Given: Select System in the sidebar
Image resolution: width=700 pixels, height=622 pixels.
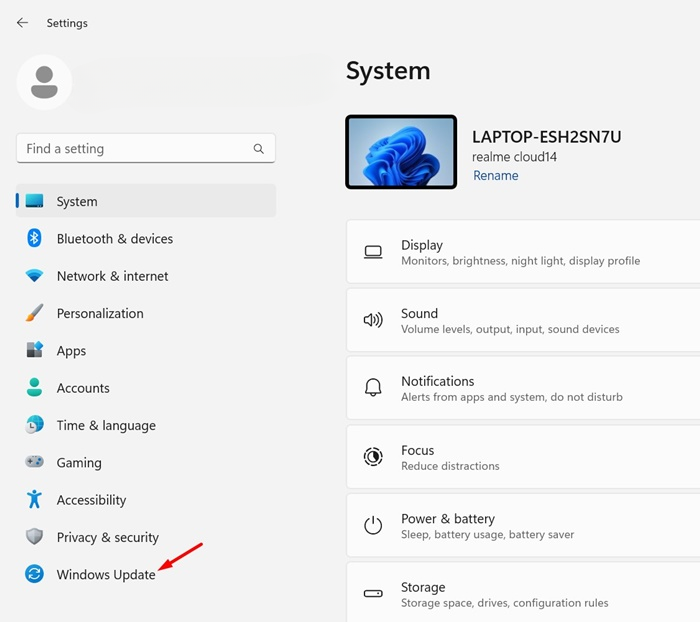Looking at the screenshot, I should pyautogui.click(x=146, y=201).
